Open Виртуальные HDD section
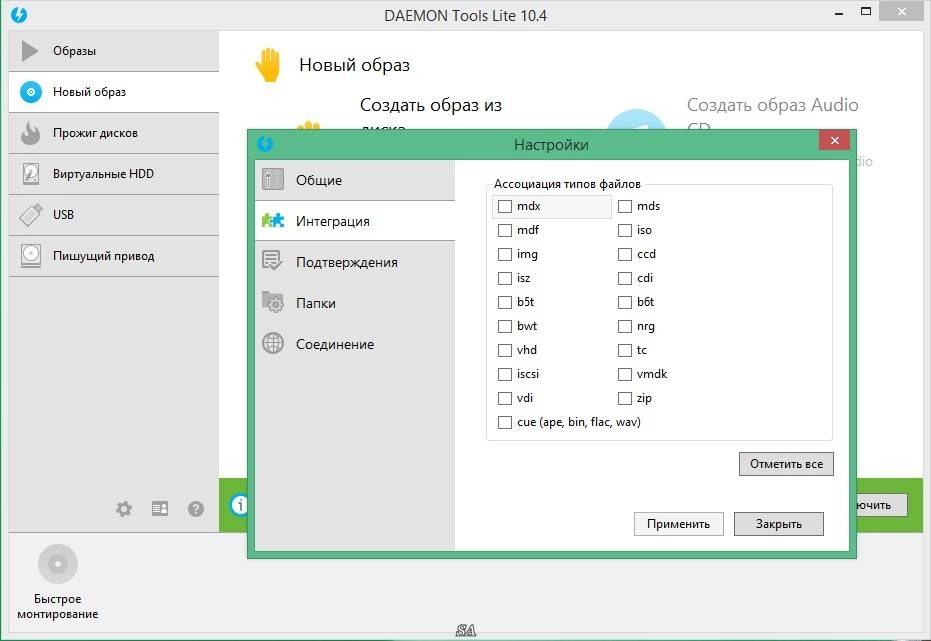This screenshot has height=641, width=931. (x=113, y=174)
